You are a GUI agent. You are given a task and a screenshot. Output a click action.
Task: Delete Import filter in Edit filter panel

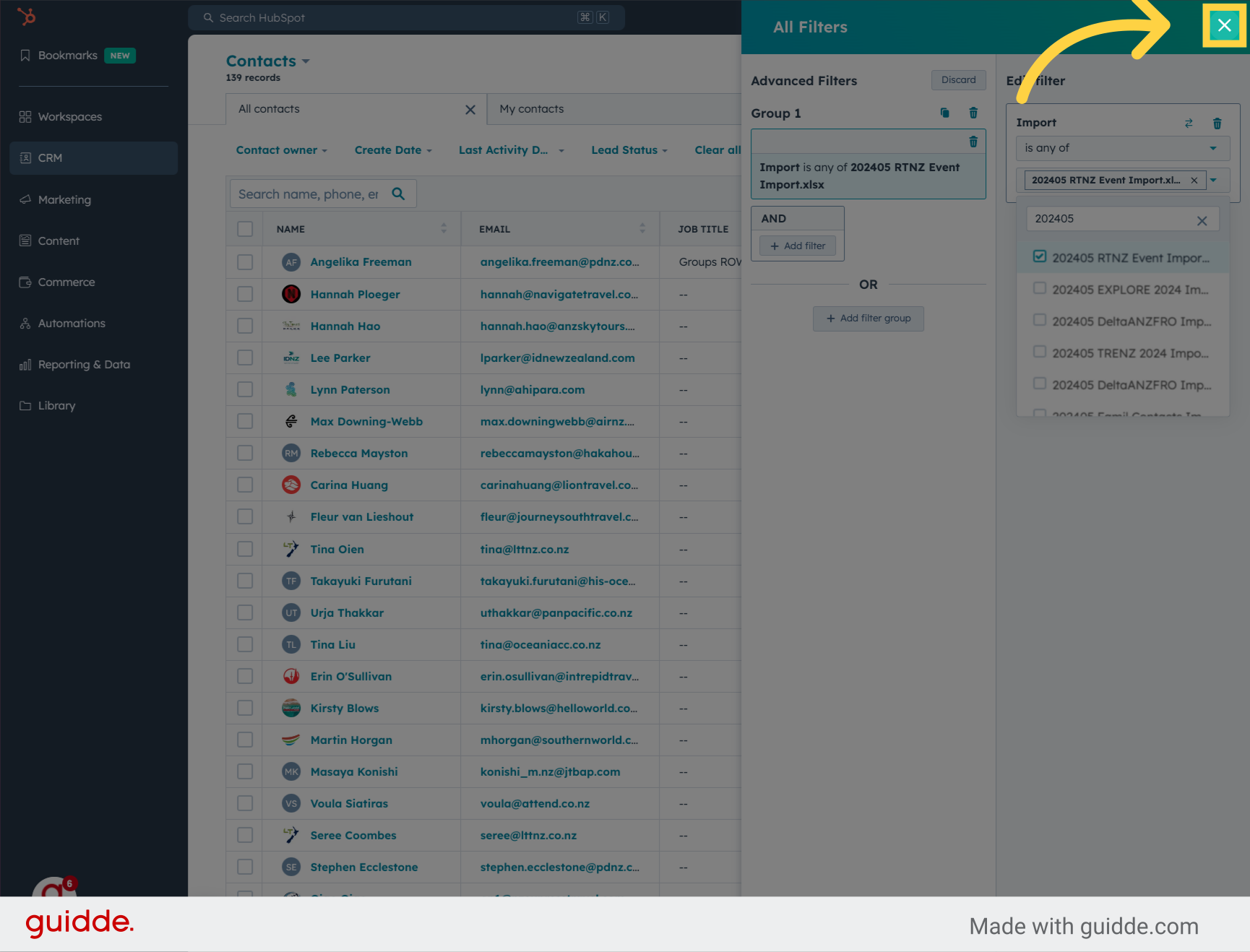click(x=1217, y=124)
